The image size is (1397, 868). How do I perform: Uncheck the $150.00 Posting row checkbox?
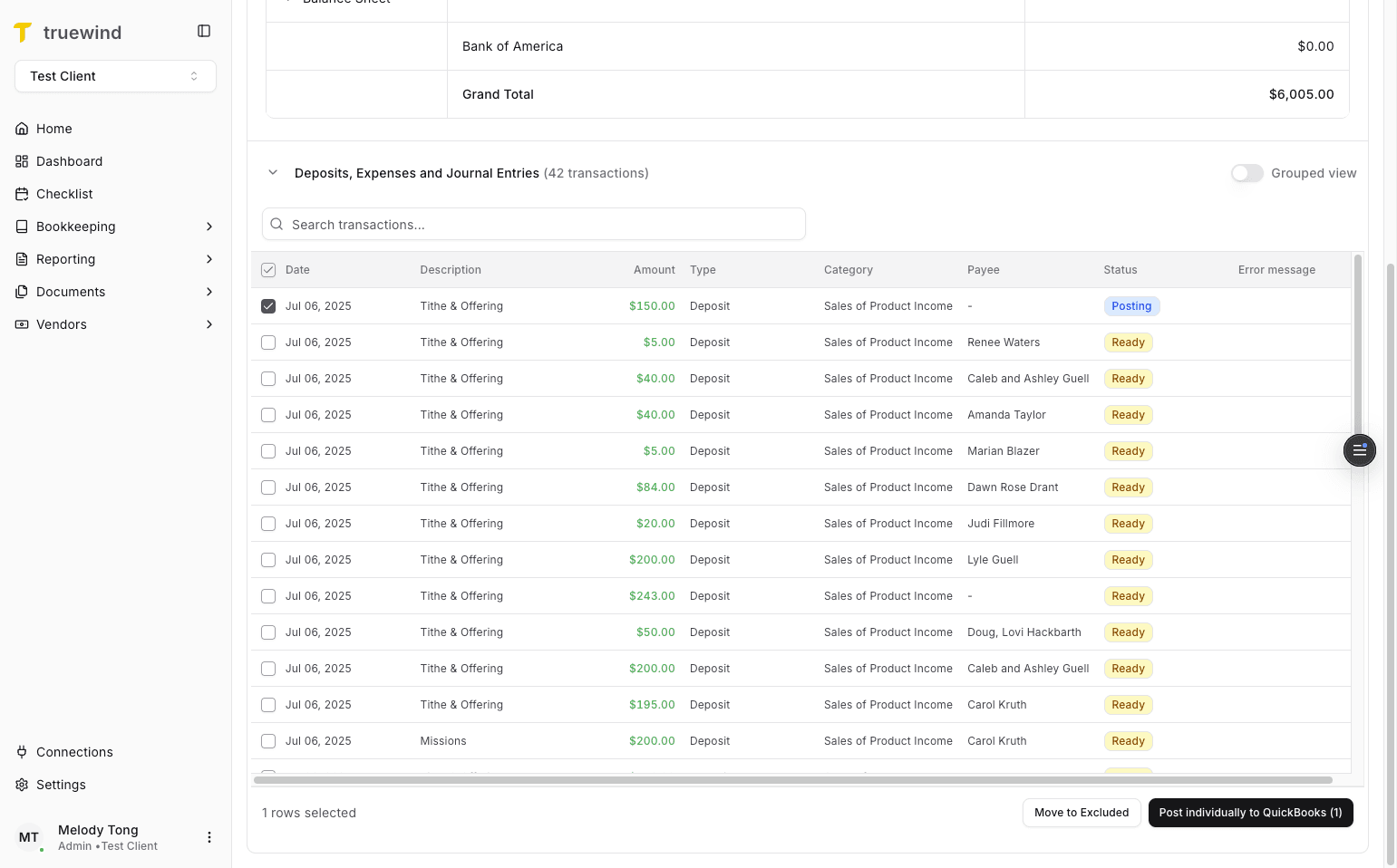(268, 306)
